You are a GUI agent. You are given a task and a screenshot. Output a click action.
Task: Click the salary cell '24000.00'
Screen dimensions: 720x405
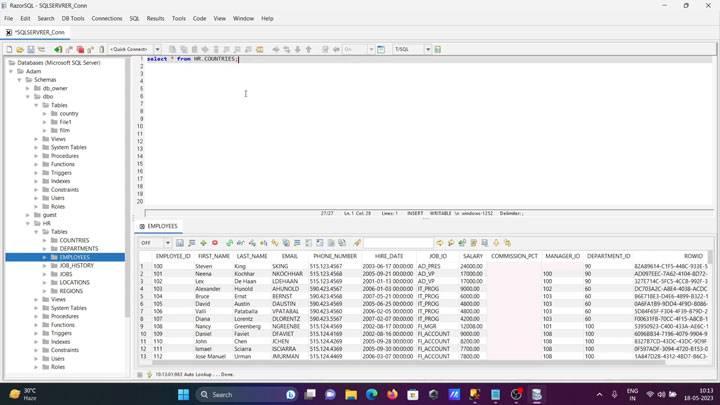click(472, 266)
